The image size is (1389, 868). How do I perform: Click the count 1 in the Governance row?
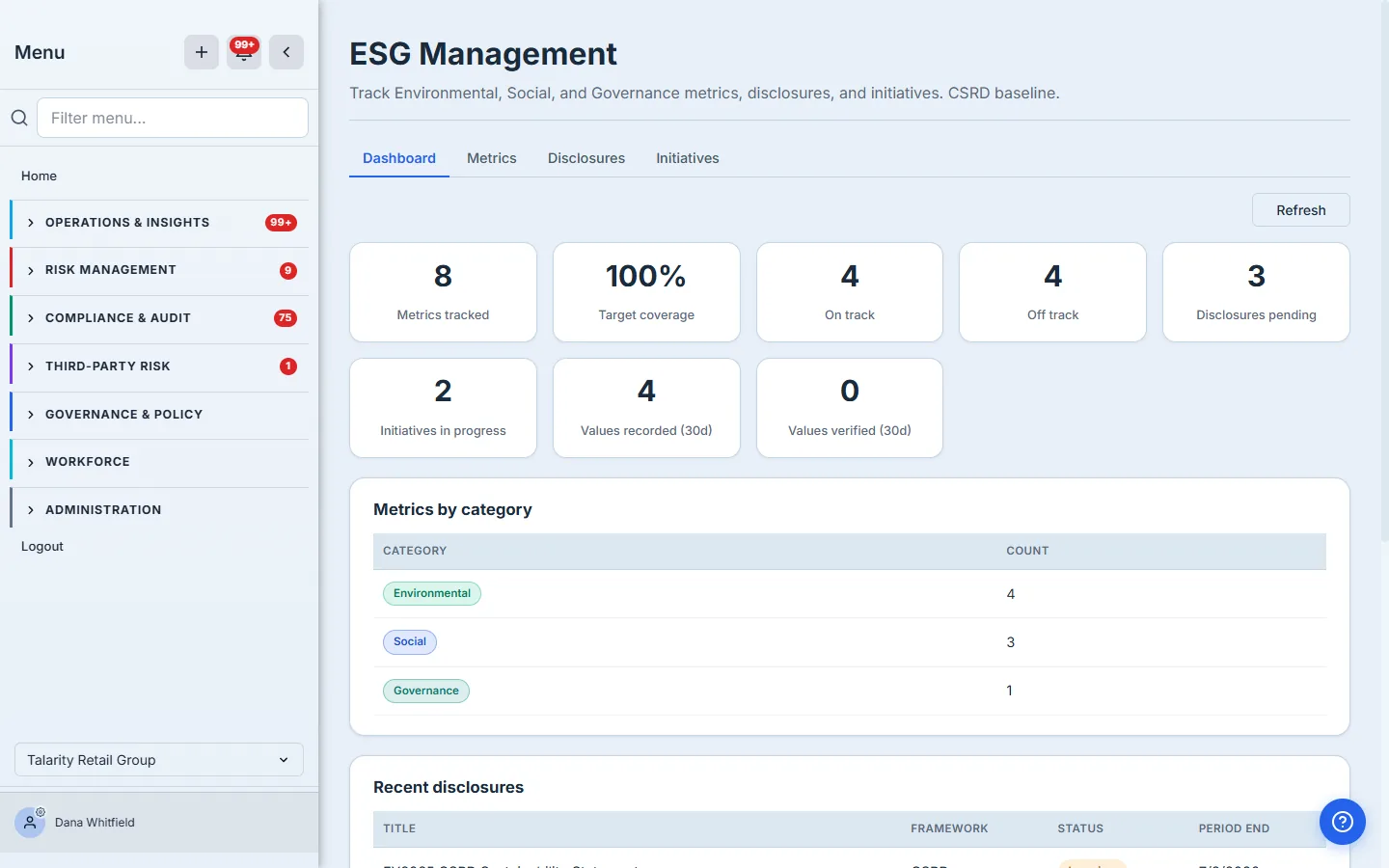click(x=1010, y=691)
